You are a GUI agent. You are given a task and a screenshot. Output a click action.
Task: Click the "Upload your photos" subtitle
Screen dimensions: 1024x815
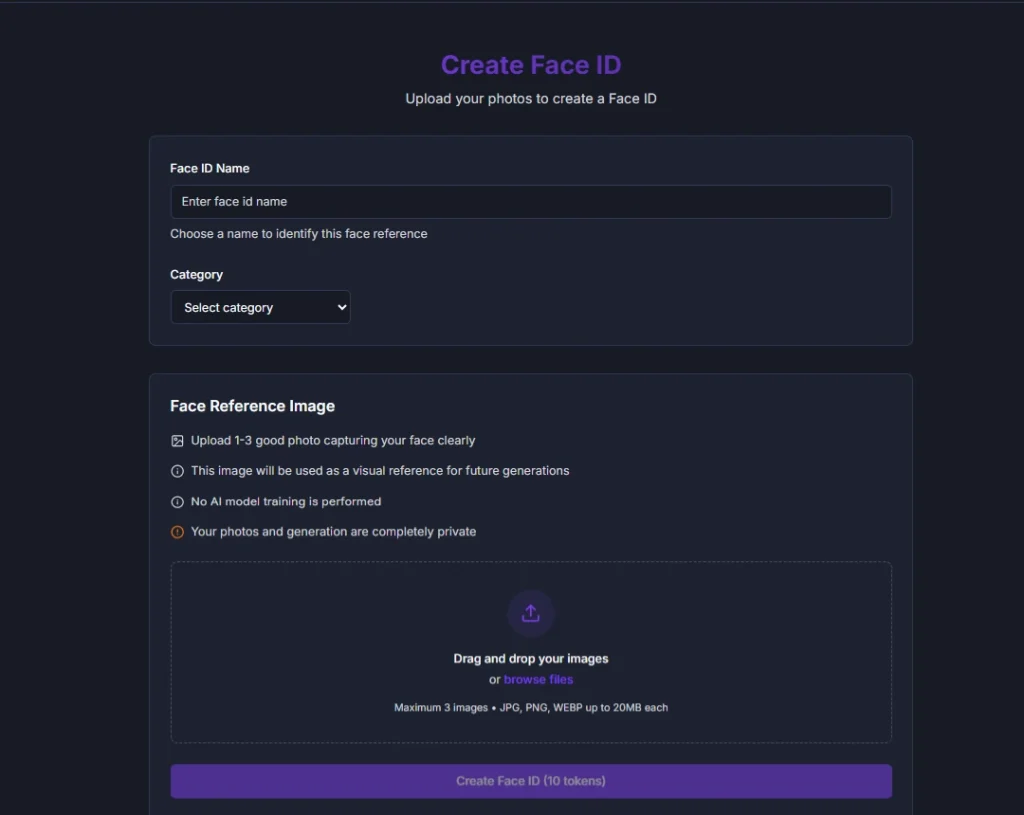click(531, 98)
